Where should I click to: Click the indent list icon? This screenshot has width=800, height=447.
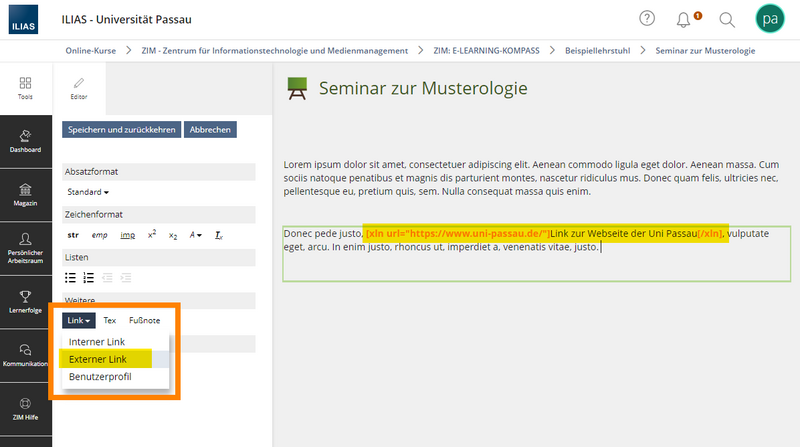(126, 278)
